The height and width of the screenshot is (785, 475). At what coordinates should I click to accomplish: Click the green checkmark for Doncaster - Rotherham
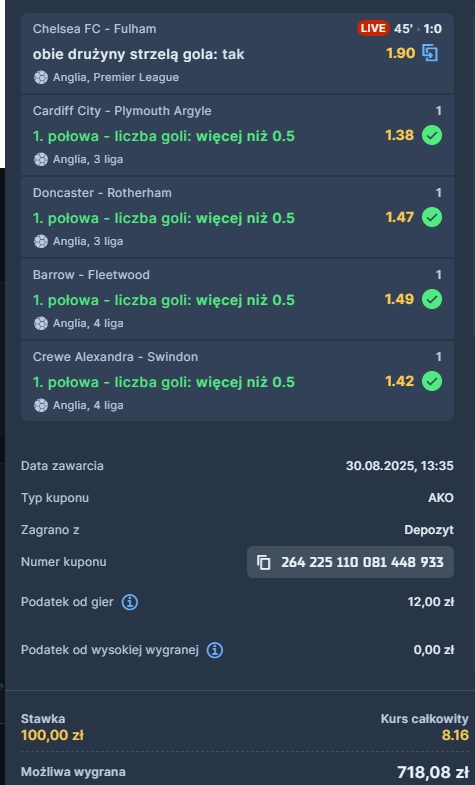pos(432,217)
